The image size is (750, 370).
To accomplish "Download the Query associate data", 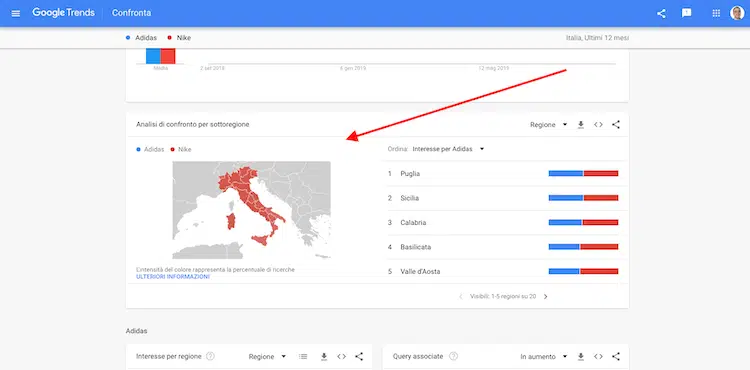I will pos(581,357).
